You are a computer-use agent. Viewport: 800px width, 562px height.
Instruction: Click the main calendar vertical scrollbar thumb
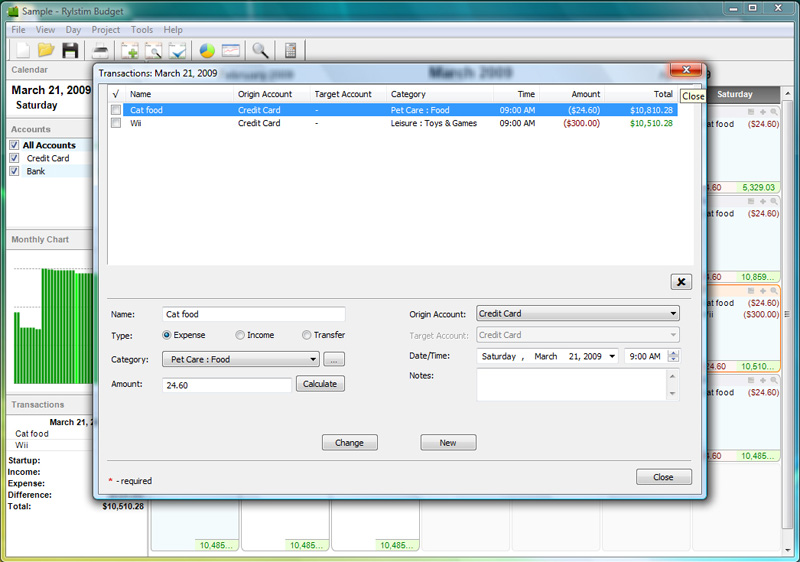pos(787,314)
